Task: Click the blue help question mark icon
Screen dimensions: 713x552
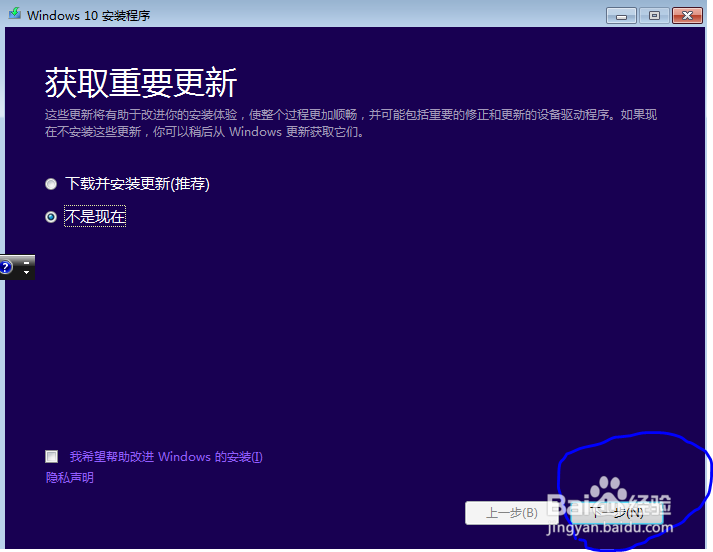Action: pos(6,267)
